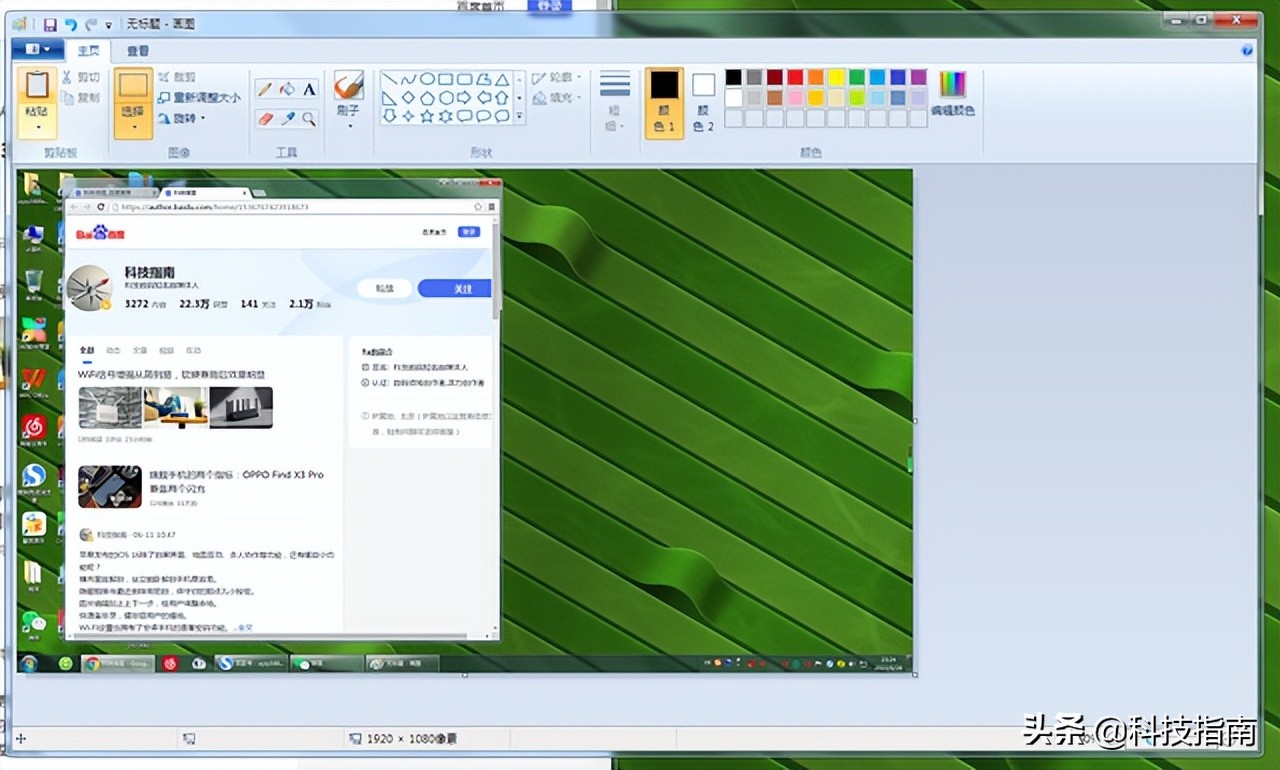This screenshot has width=1280, height=770.
Task: Select the Fill with color bucket tool
Action: 287,89
